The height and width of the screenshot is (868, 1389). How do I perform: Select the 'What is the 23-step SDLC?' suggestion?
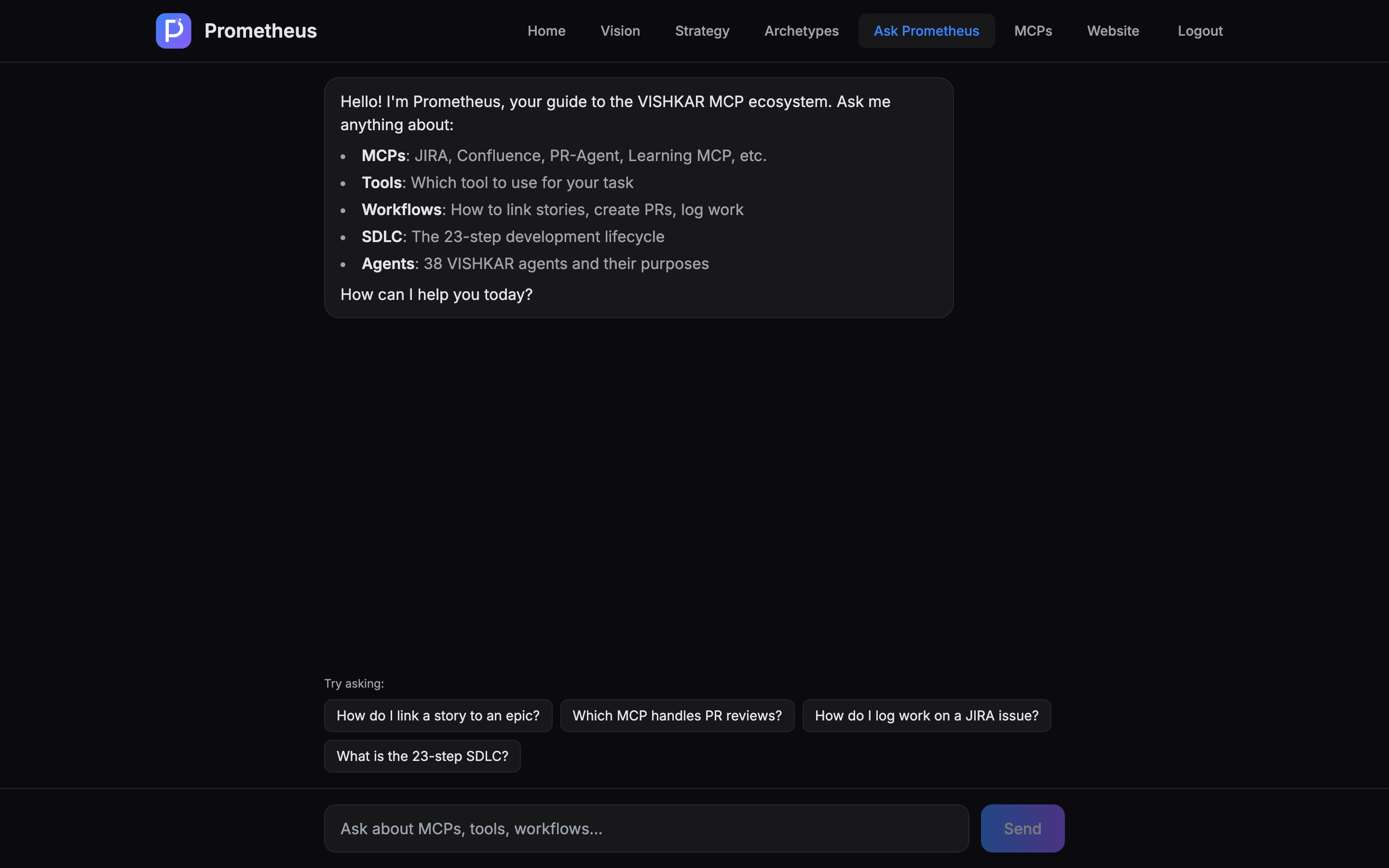[x=422, y=756]
